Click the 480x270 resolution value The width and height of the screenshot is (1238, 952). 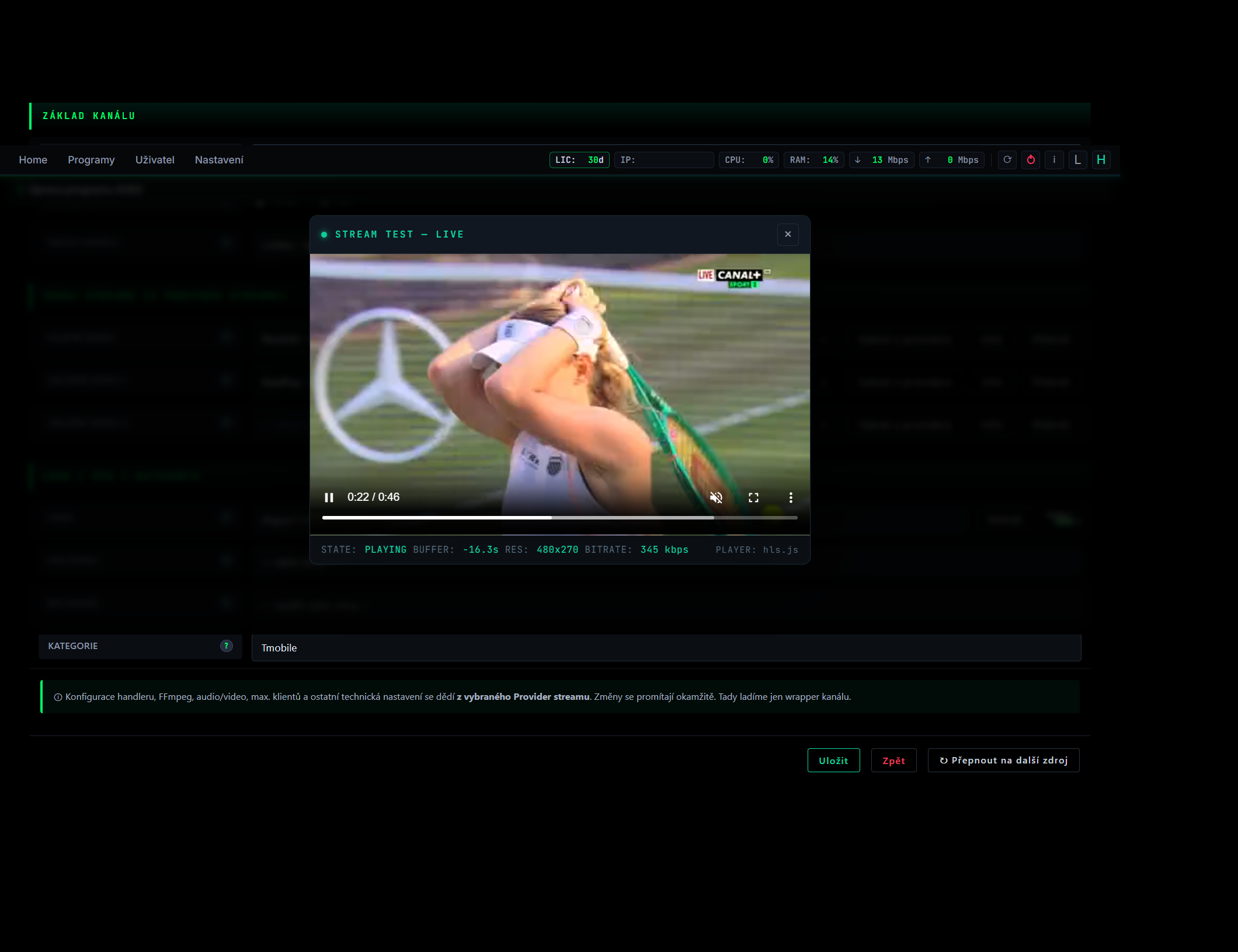(557, 549)
